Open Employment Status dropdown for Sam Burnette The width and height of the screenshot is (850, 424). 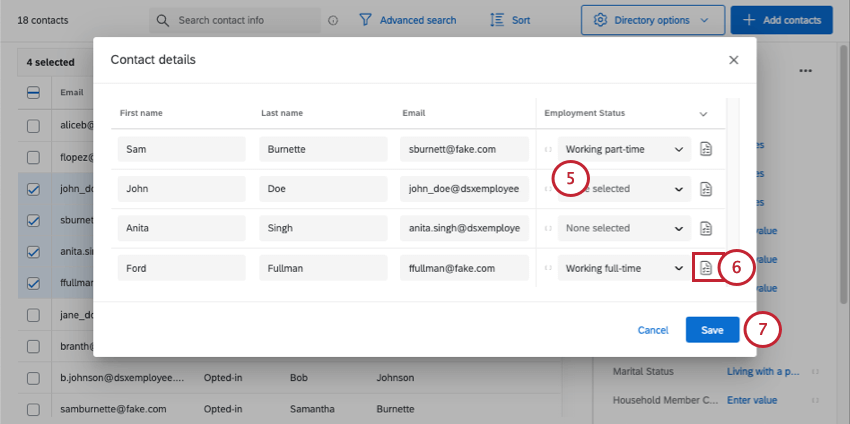click(624, 149)
